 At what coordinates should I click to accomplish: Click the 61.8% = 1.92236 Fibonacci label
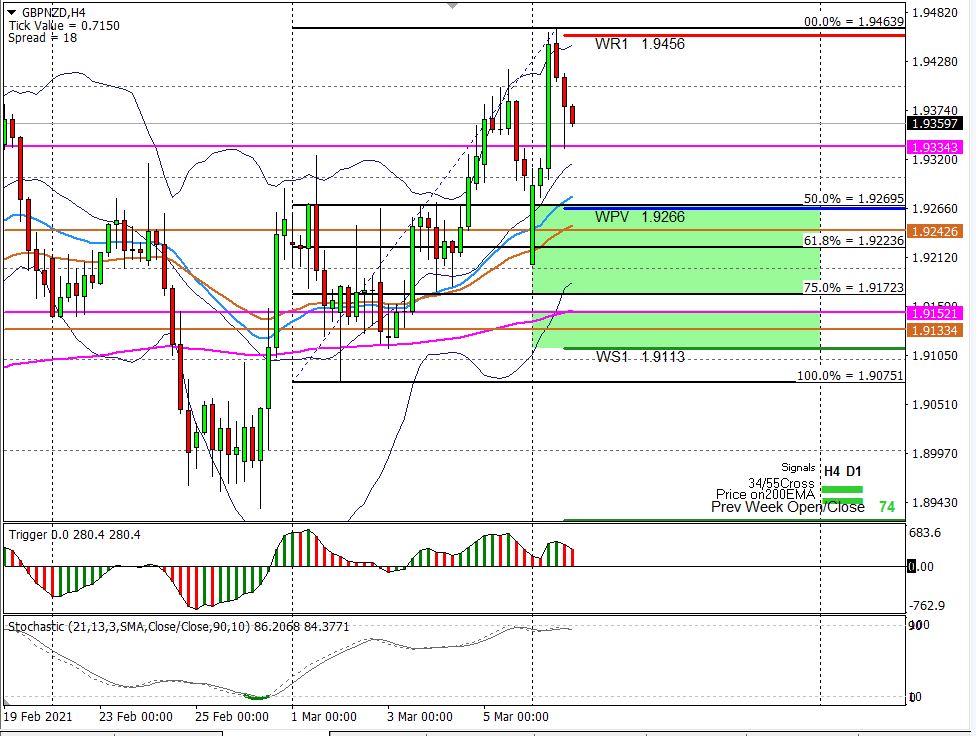(x=853, y=241)
